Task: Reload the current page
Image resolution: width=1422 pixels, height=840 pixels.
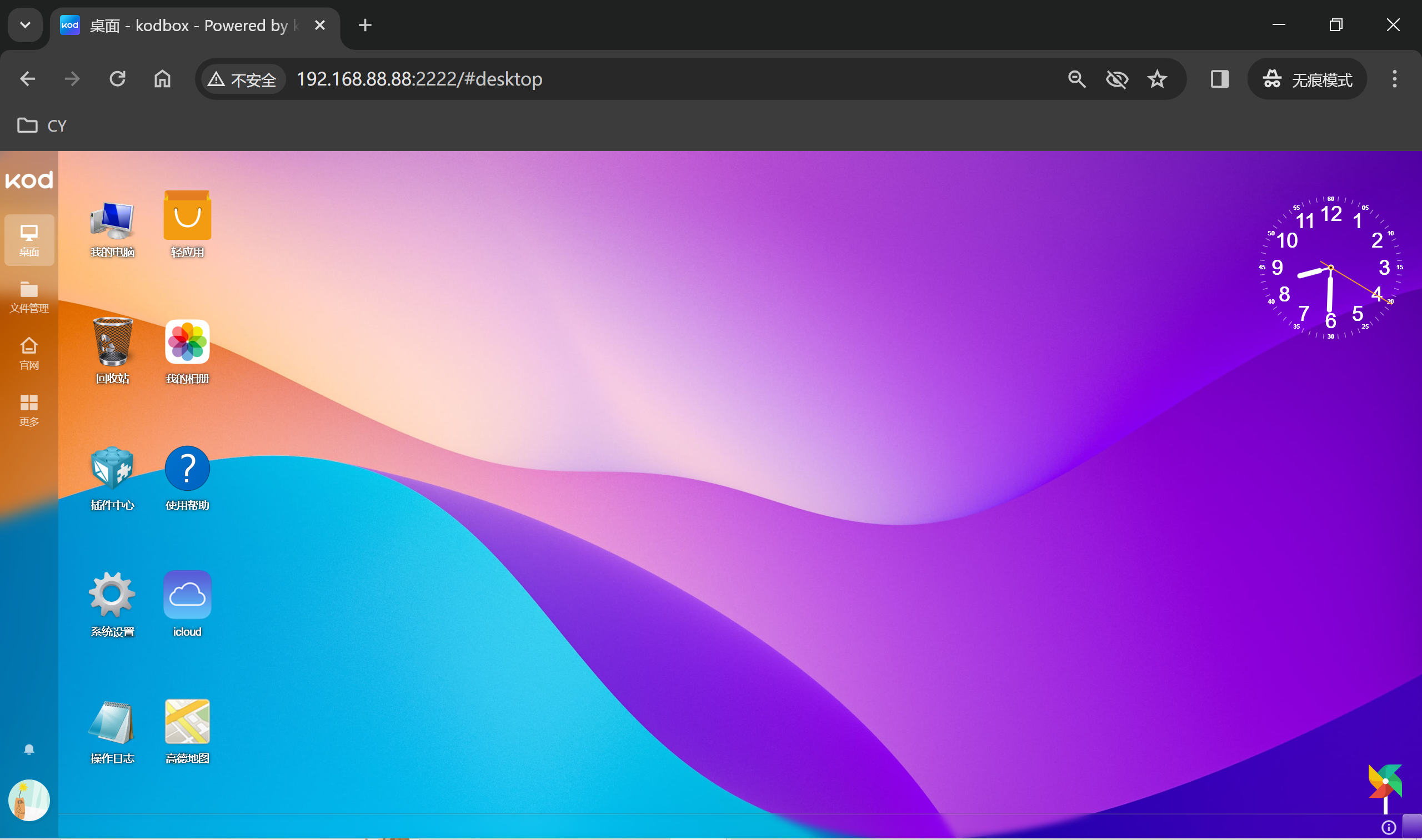Action: point(117,79)
